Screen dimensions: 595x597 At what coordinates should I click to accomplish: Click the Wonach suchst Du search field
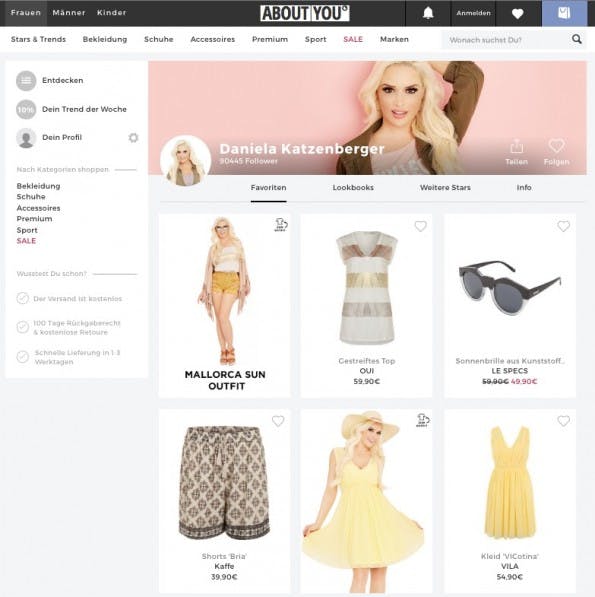click(x=506, y=40)
